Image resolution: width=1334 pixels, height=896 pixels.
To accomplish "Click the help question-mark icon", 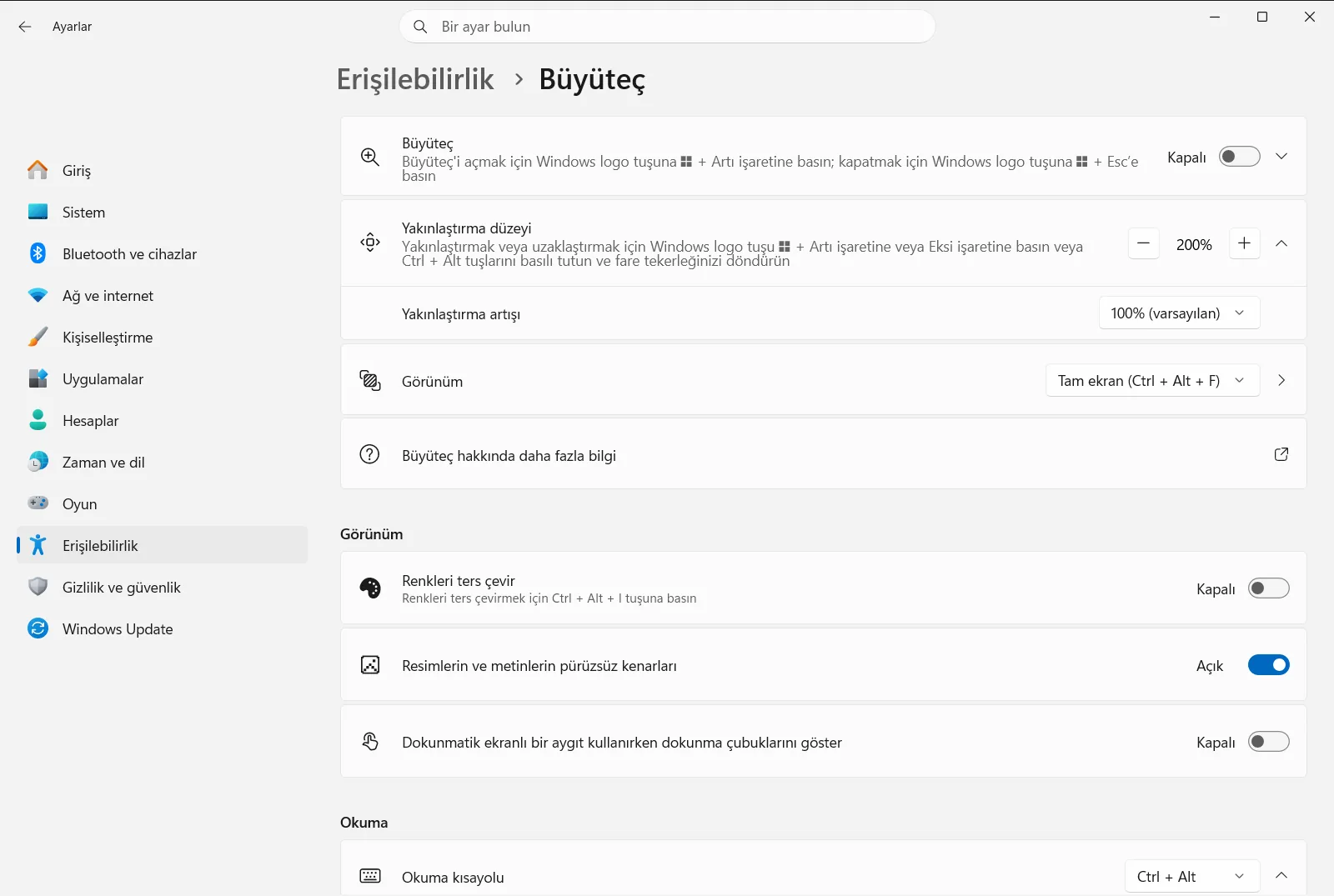I will point(369,454).
